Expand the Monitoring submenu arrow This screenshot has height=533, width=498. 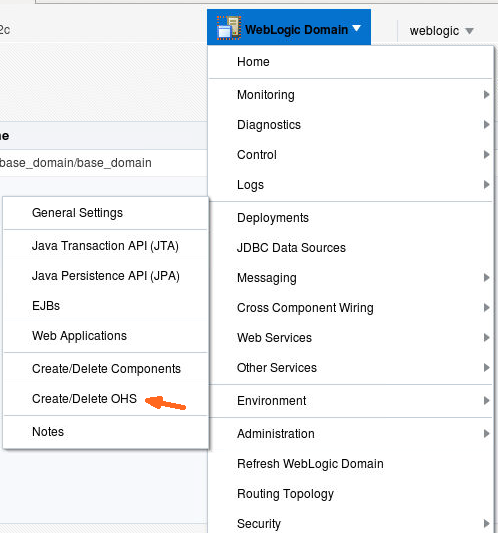(486, 94)
